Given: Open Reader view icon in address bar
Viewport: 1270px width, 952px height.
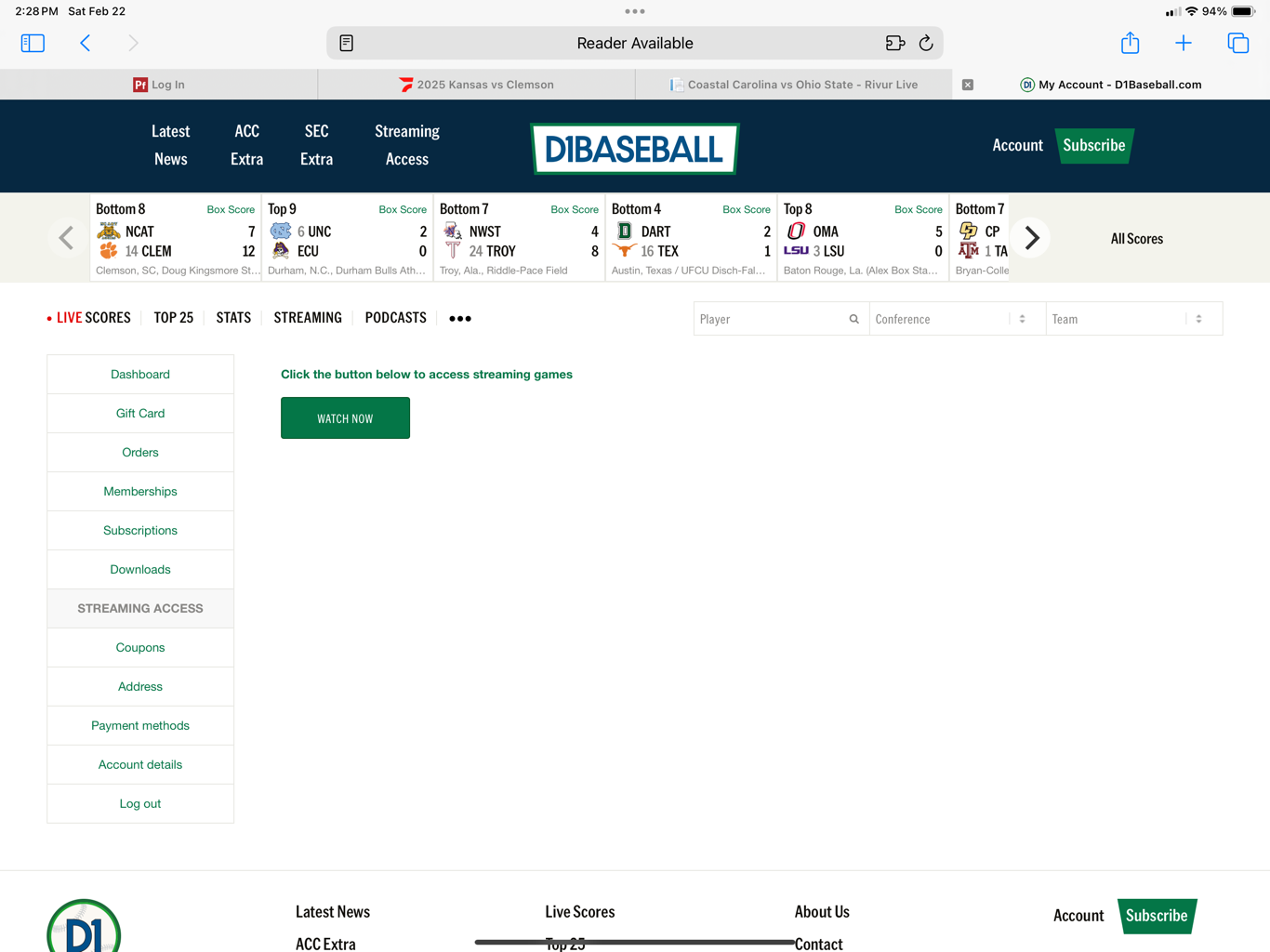Looking at the screenshot, I should click(x=347, y=43).
